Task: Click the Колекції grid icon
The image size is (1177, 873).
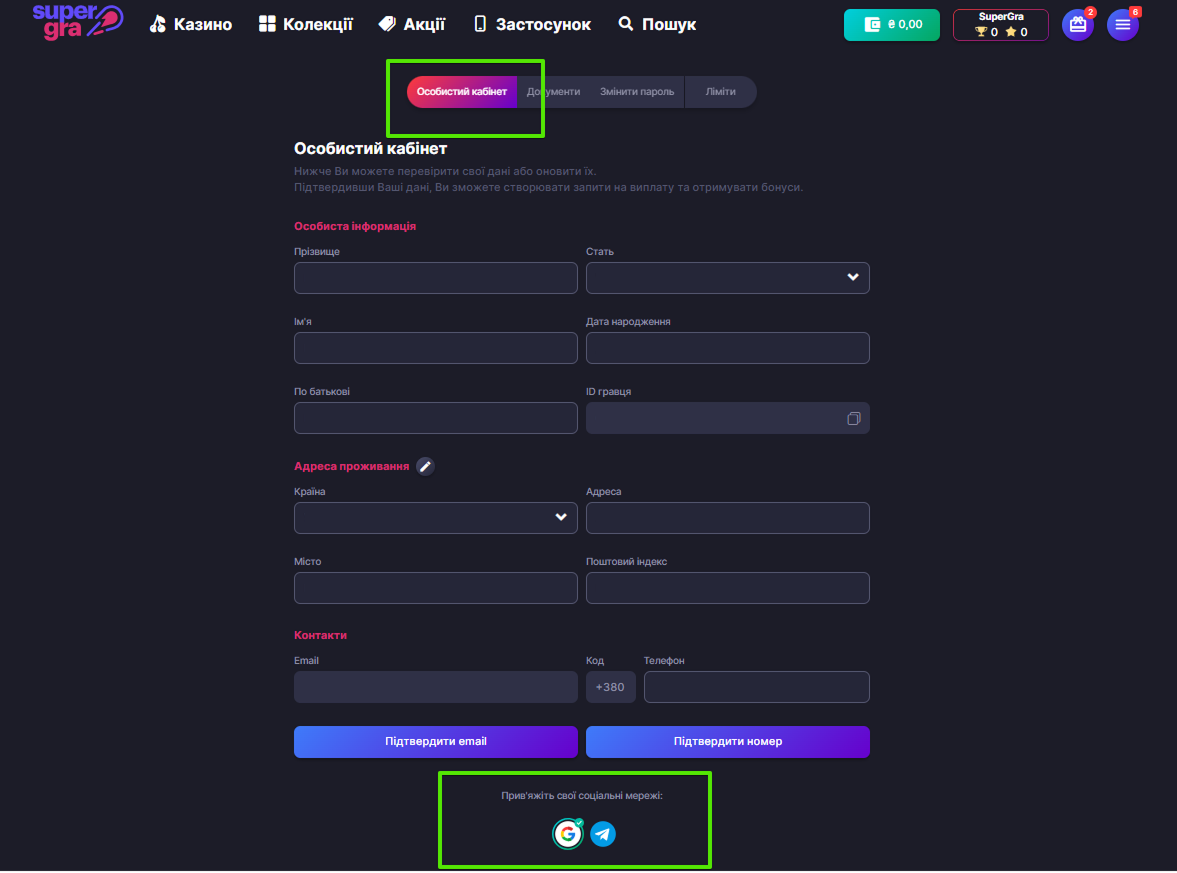Action: [267, 24]
